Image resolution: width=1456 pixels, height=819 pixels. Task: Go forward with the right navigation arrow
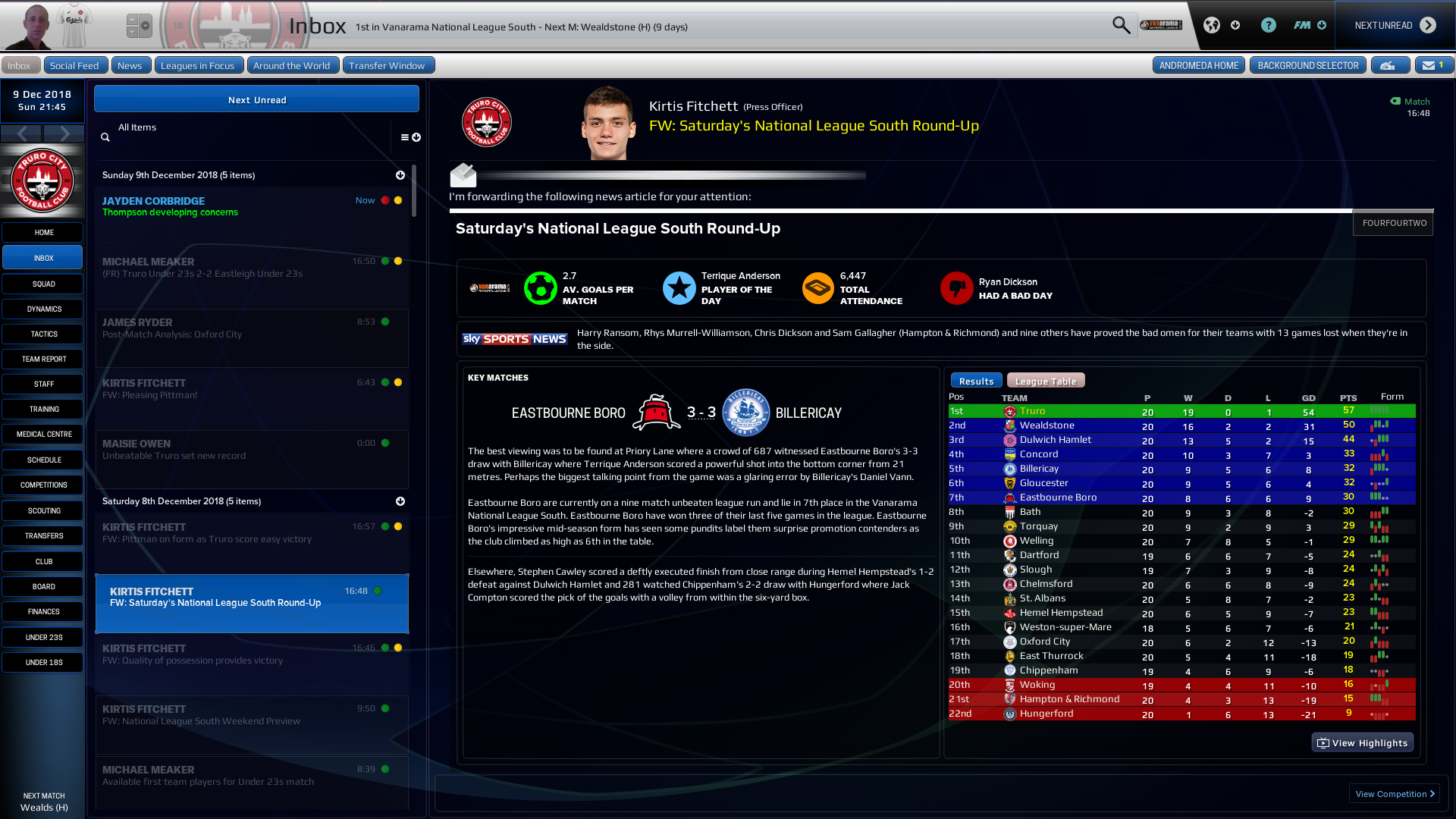pyautogui.click(x=64, y=133)
